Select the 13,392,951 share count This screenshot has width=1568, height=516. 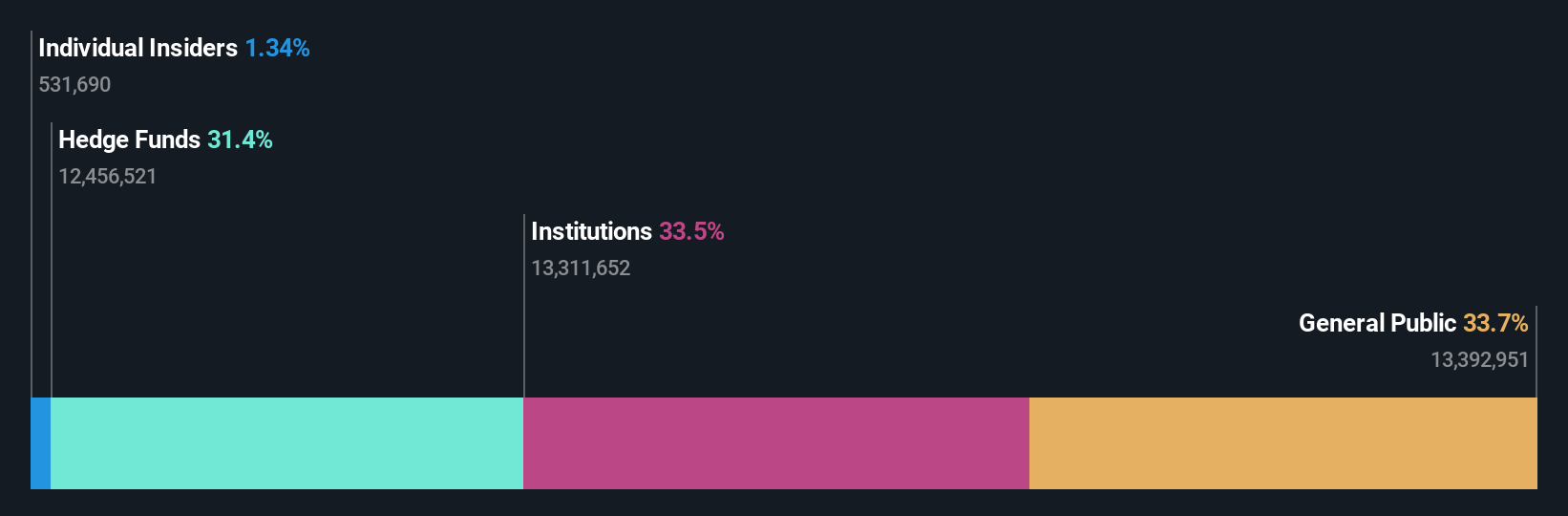coord(1479,360)
